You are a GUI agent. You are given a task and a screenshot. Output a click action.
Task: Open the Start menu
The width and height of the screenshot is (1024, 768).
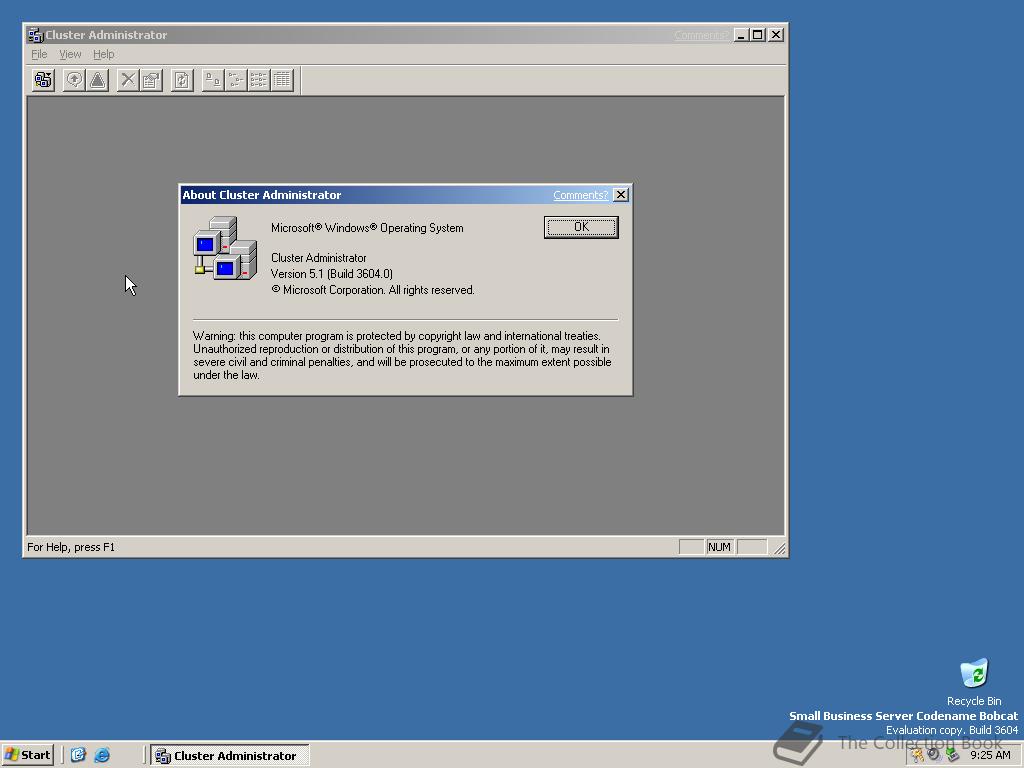pos(27,755)
